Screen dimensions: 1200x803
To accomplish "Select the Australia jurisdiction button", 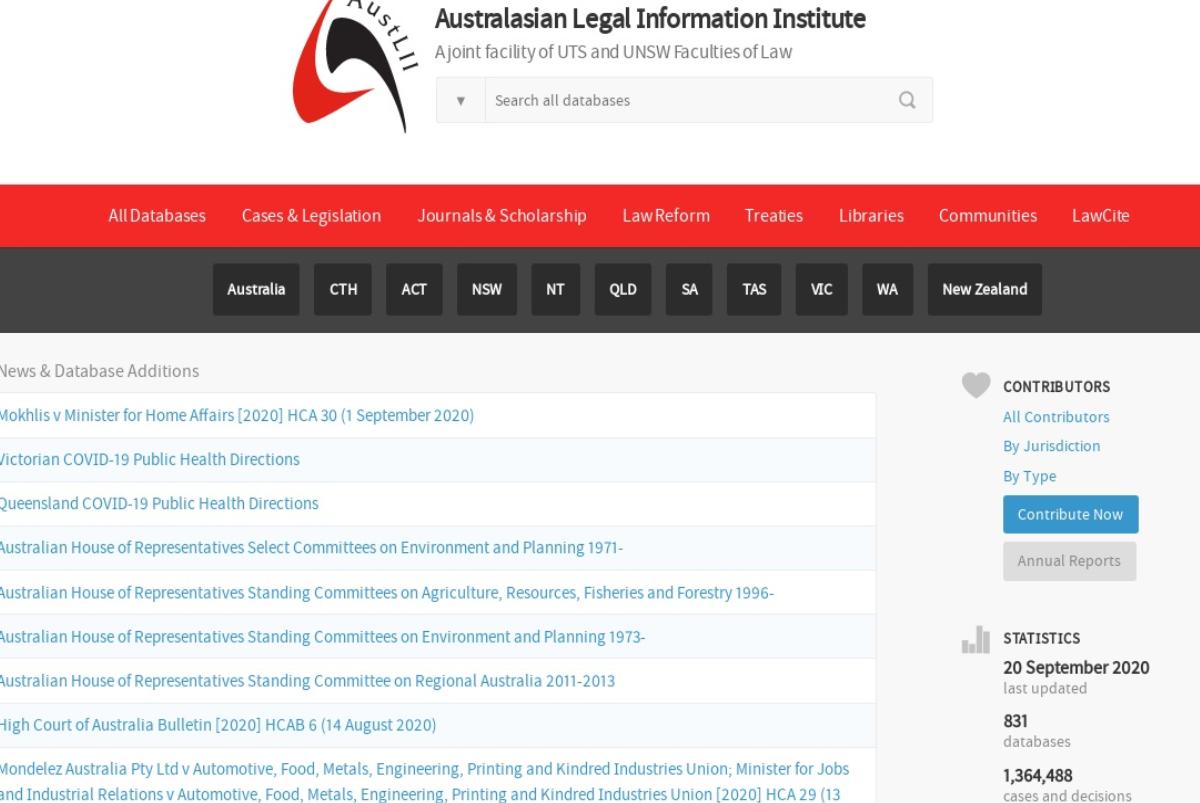I will click(256, 289).
